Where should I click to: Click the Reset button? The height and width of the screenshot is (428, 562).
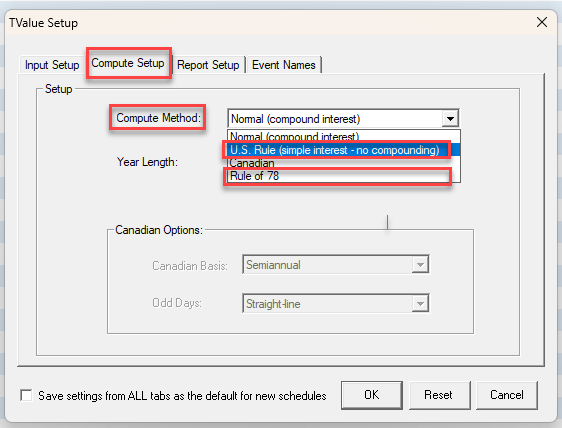click(439, 395)
